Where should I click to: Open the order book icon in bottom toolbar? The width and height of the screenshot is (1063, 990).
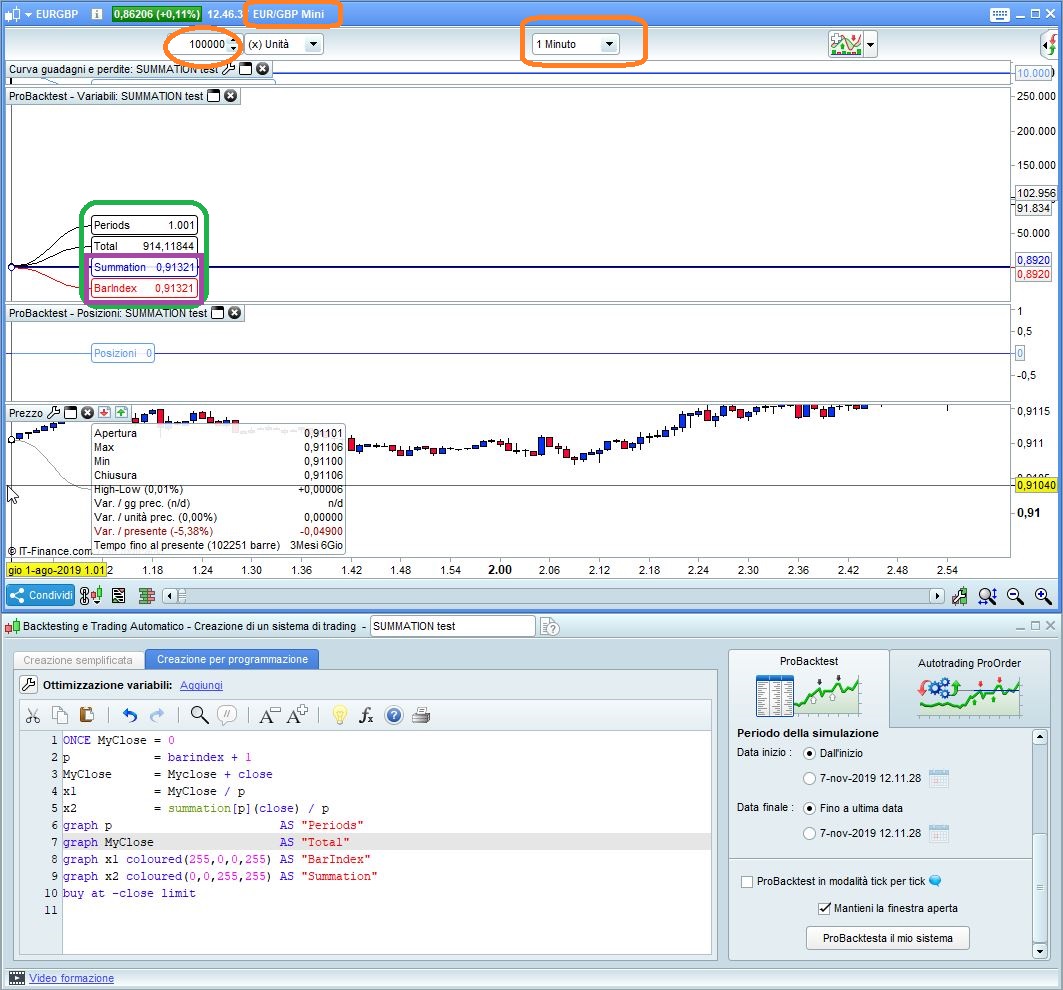click(146, 595)
